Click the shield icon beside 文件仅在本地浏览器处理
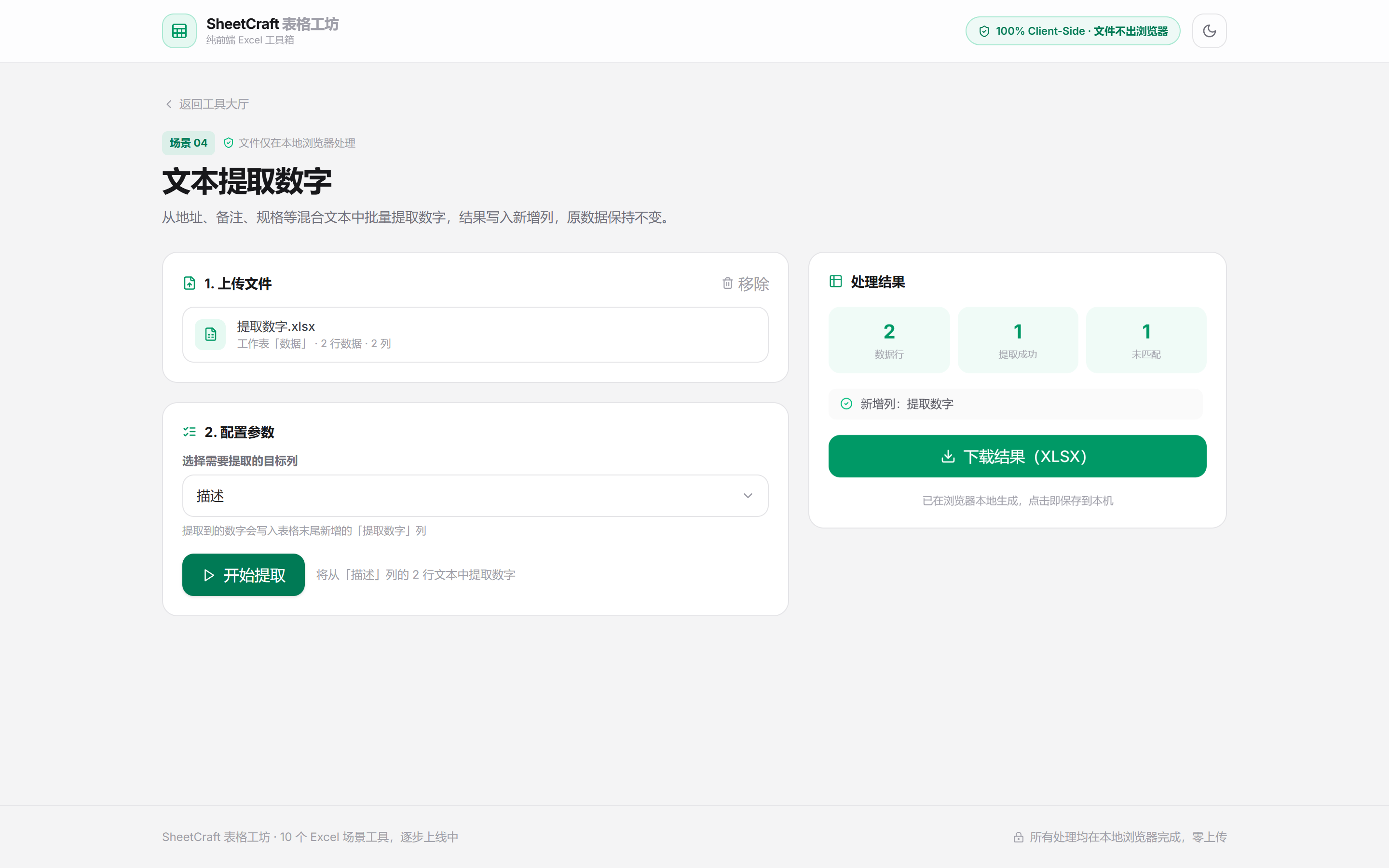This screenshot has width=1389, height=868. click(229, 143)
